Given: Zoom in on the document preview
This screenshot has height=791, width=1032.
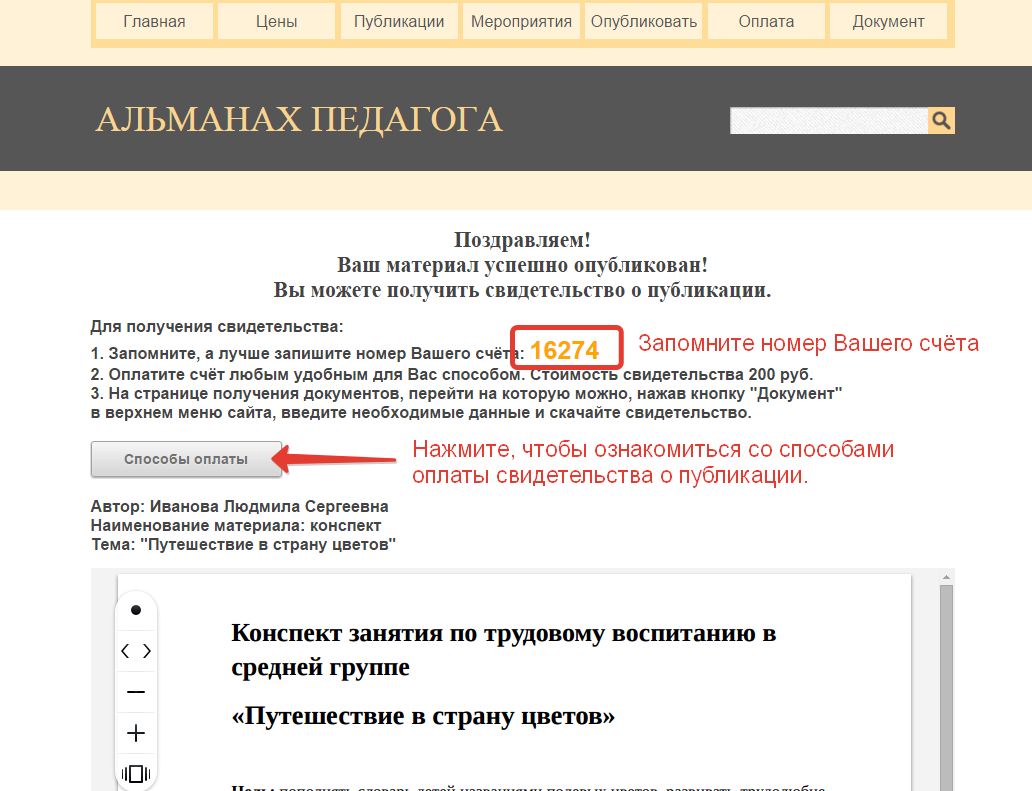Looking at the screenshot, I should pyautogui.click(x=135, y=732).
